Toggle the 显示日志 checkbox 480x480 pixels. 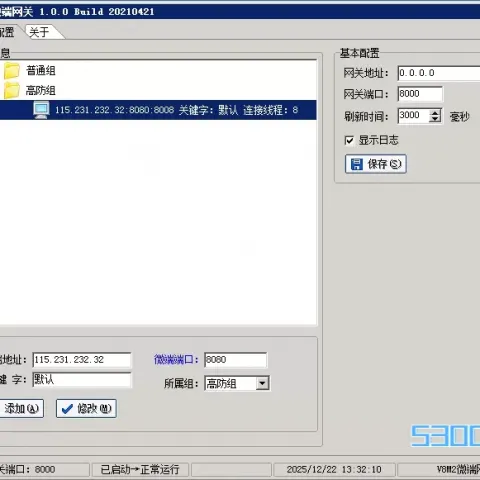click(x=349, y=140)
